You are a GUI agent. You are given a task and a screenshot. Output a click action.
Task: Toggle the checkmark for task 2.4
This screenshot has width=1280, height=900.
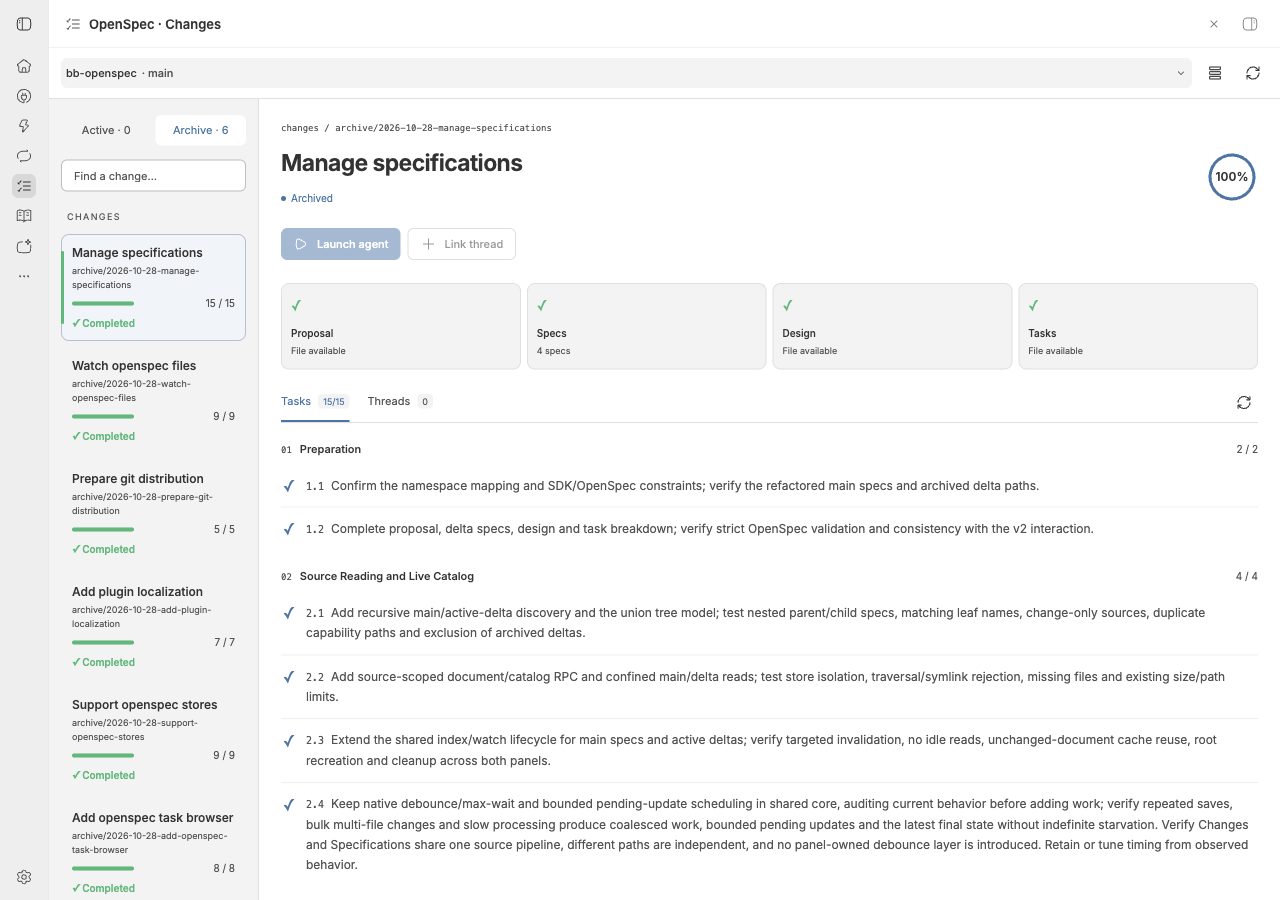point(288,804)
